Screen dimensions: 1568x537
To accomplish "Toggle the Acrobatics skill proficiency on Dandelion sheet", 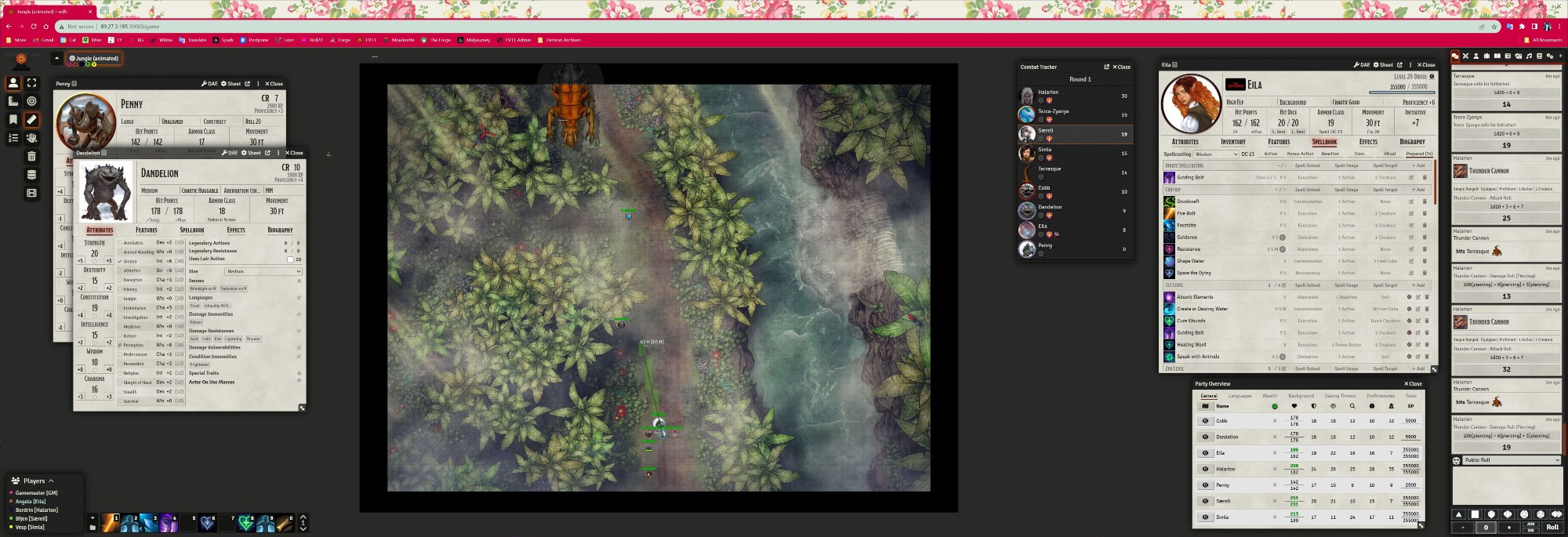I will pos(120,243).
